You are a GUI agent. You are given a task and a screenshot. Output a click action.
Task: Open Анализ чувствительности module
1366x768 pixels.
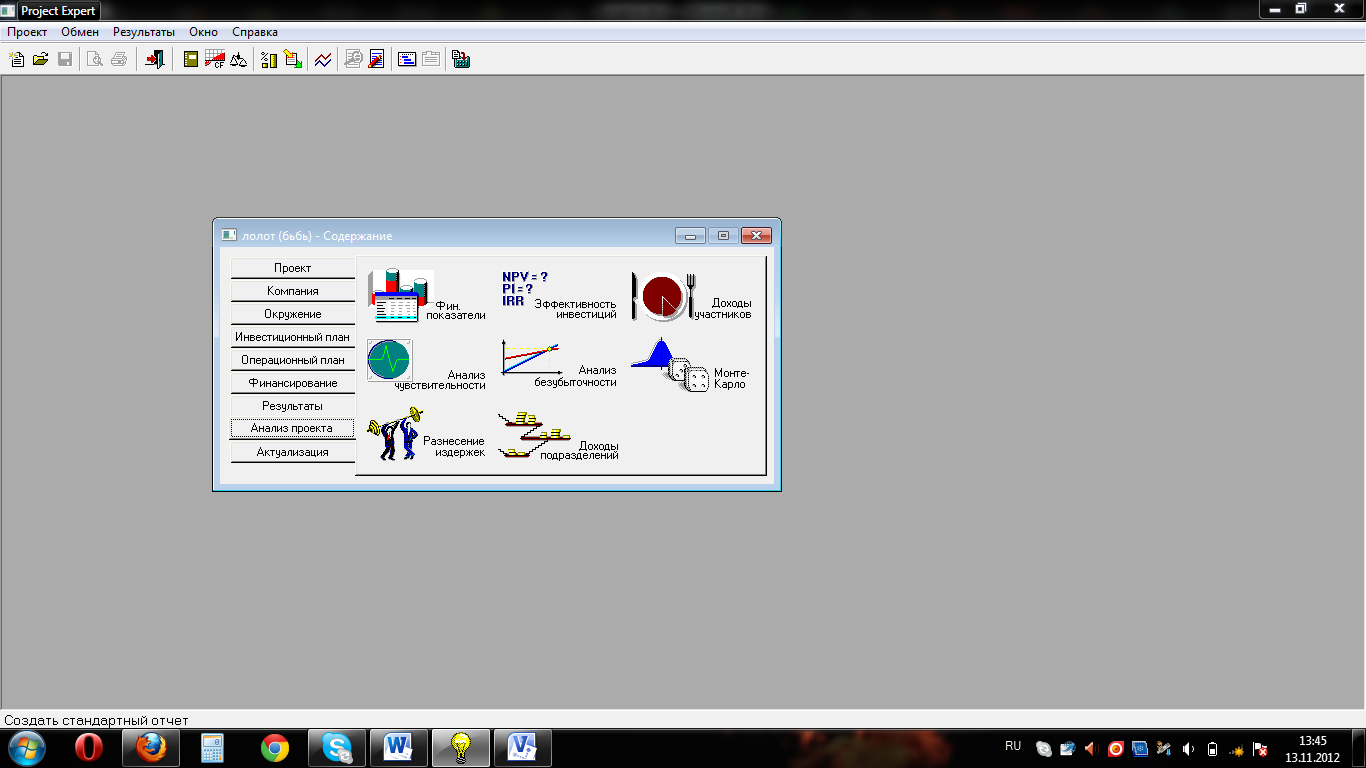coord(426,365)
